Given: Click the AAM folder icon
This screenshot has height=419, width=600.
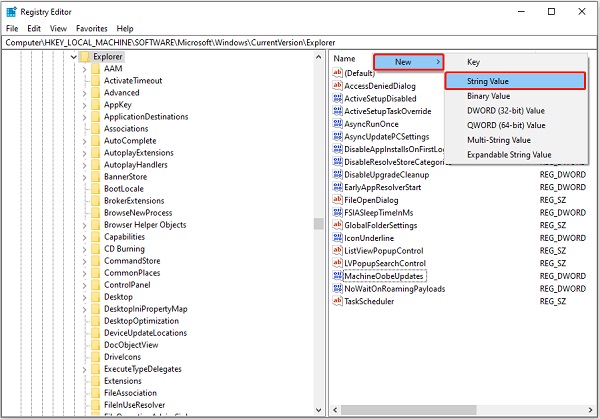Looking at the screenshot, I should click(x=96, y=68).
